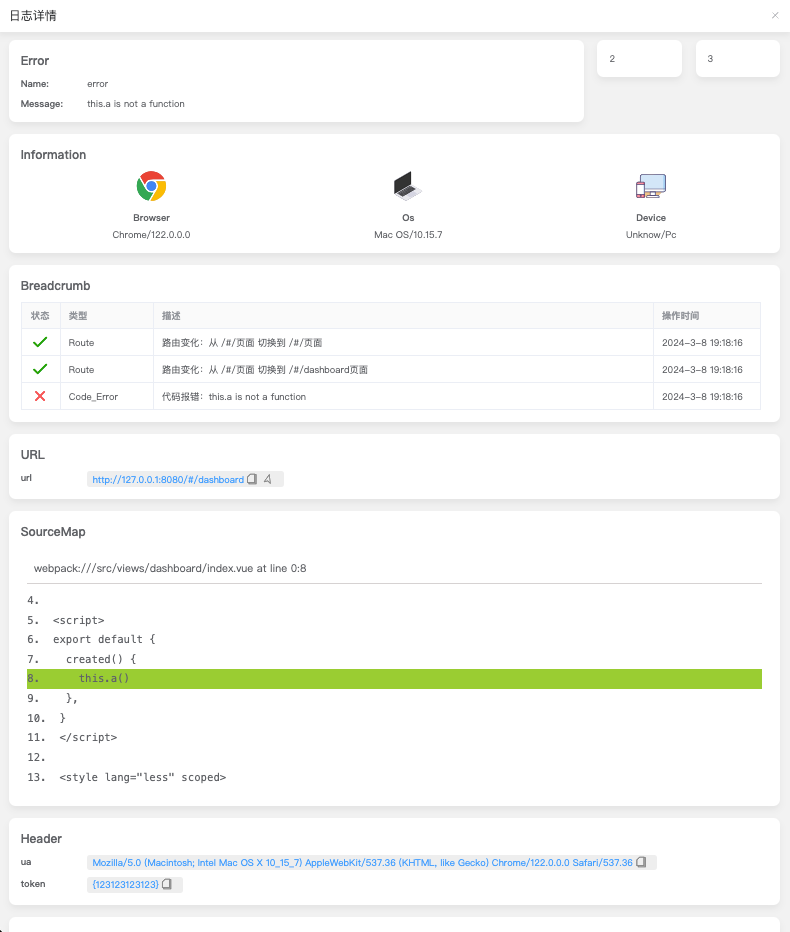Click the card labeled 3
Image resolution: width=790 pixels, height=932 pixels.
(737, 59)
